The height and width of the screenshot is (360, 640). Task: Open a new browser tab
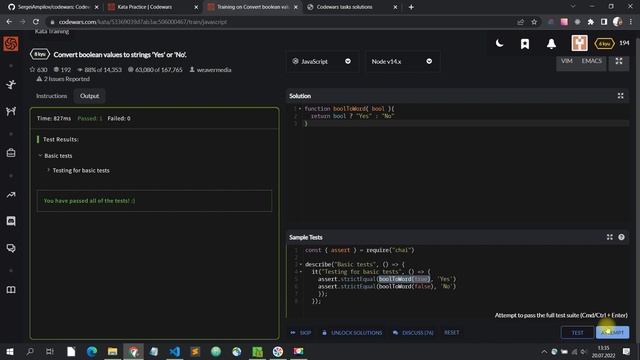coord(411,7)
